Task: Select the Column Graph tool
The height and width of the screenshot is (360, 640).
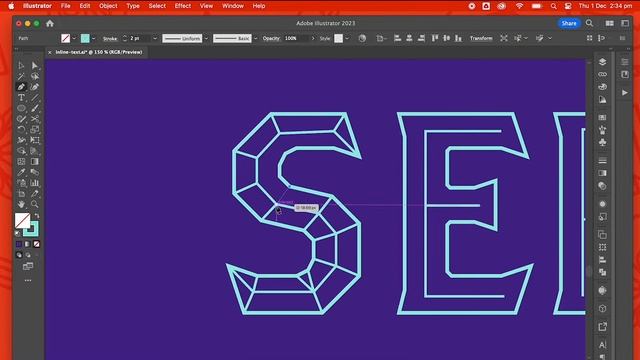Action: click(x=35, y=183)
